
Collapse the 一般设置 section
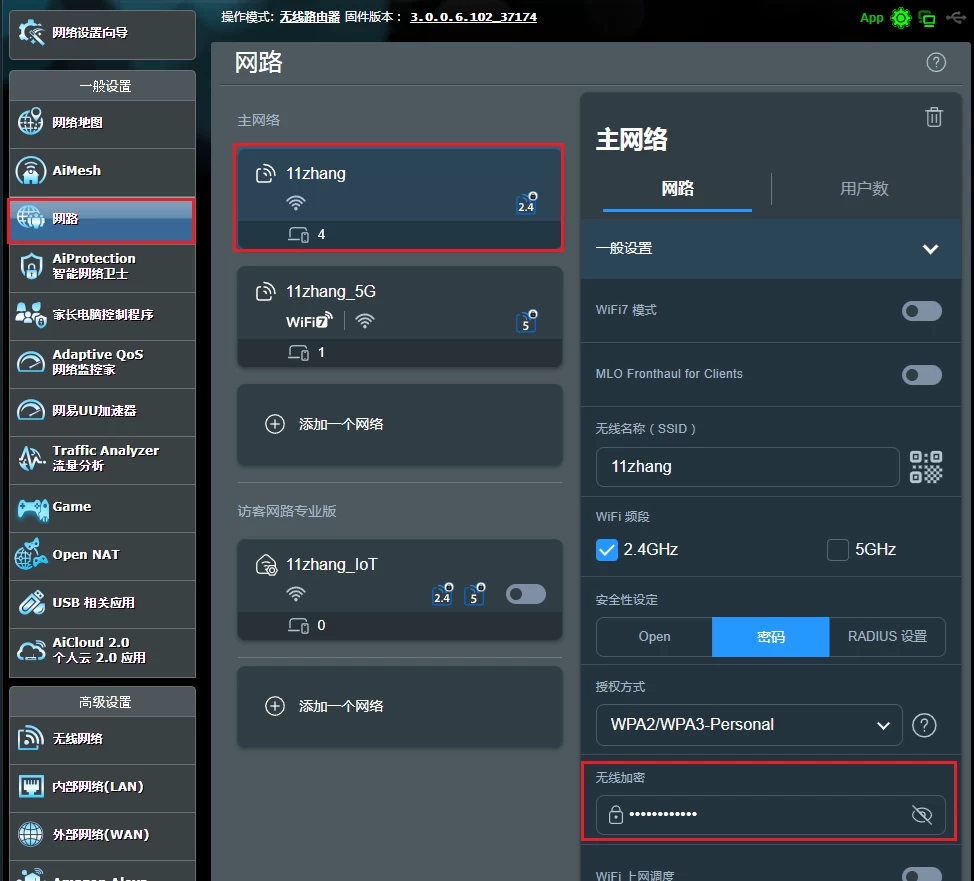[x=930, y=249]
